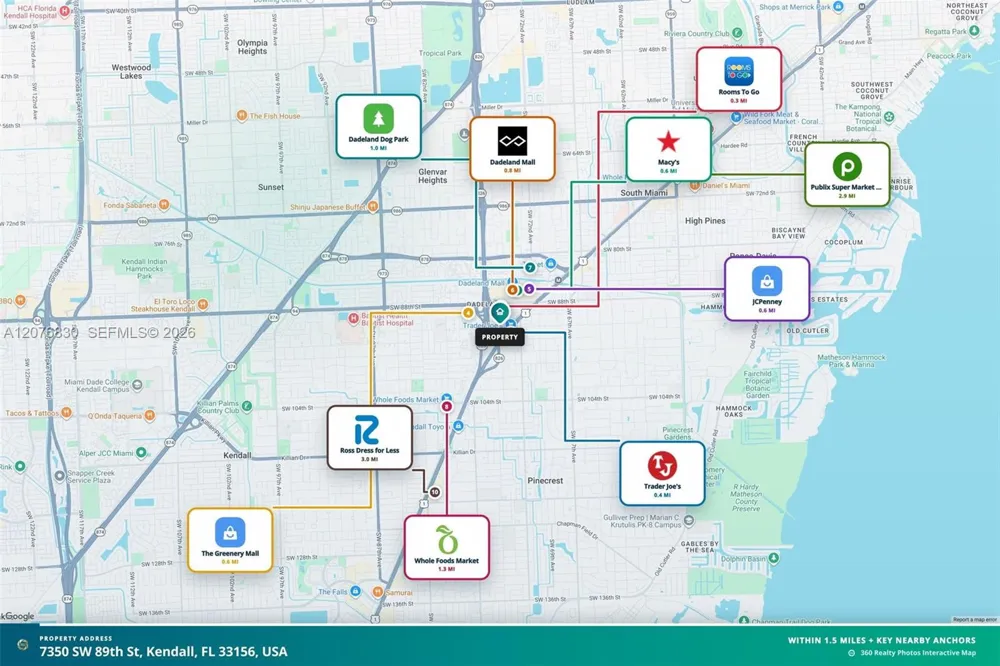Click Q'Onda Taqueria restaurant pin
Viewport: 1000px width, 666px height.
click(149, 415)
